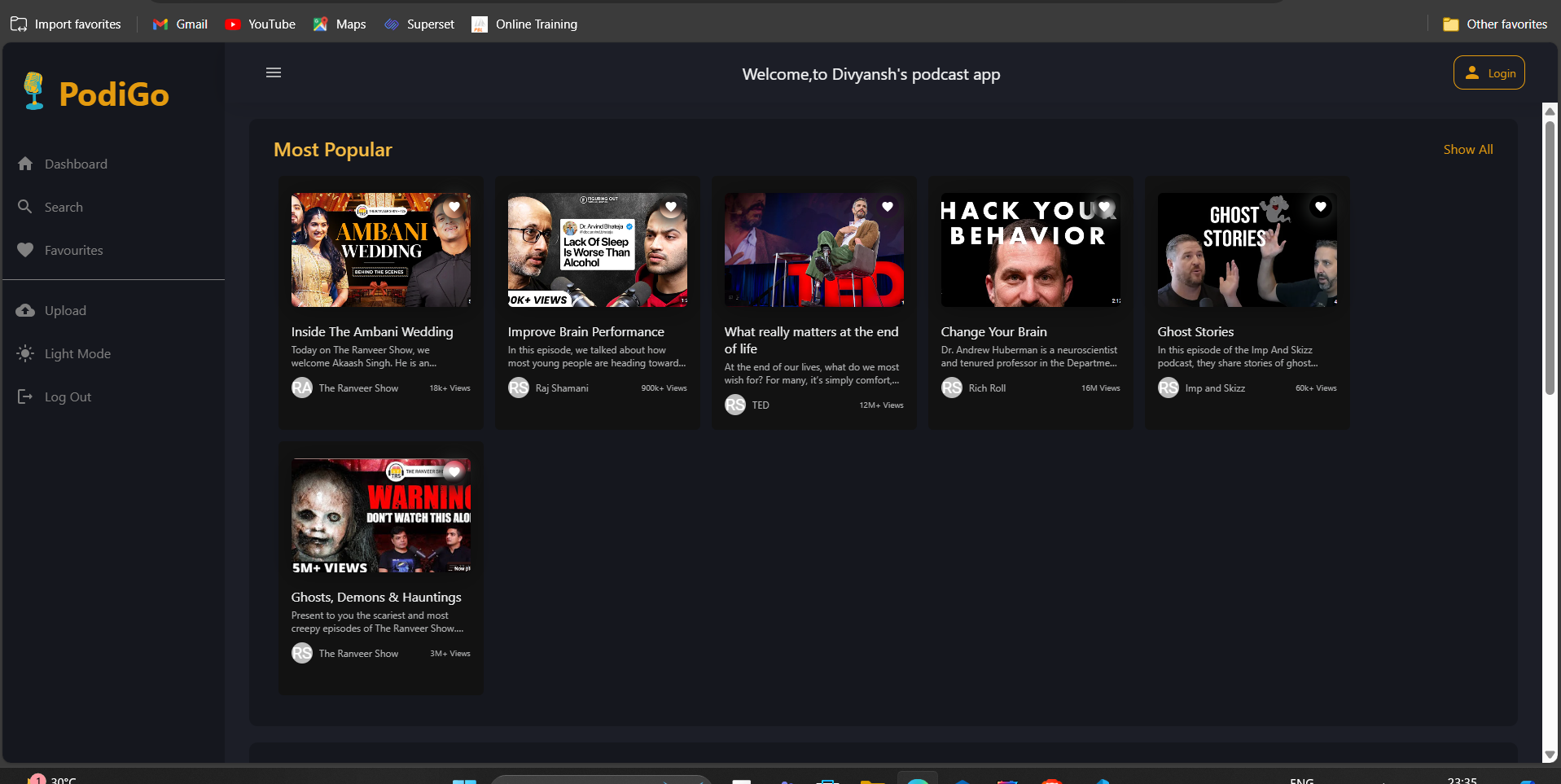Click the PodiGo microphone logo
1561x784 pixels.
(x=34, y=91)
